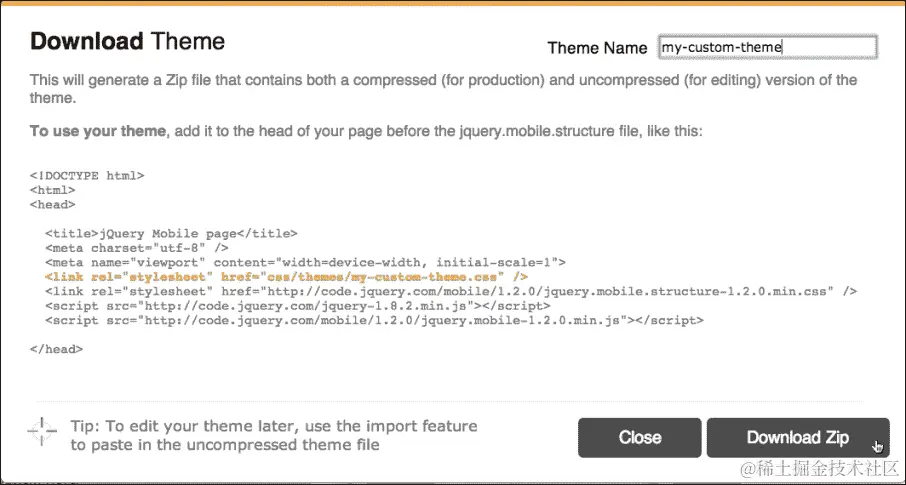Screen dimensions: 906x485
Task: Click the crosshair tip icon
Action: [42, 431]
